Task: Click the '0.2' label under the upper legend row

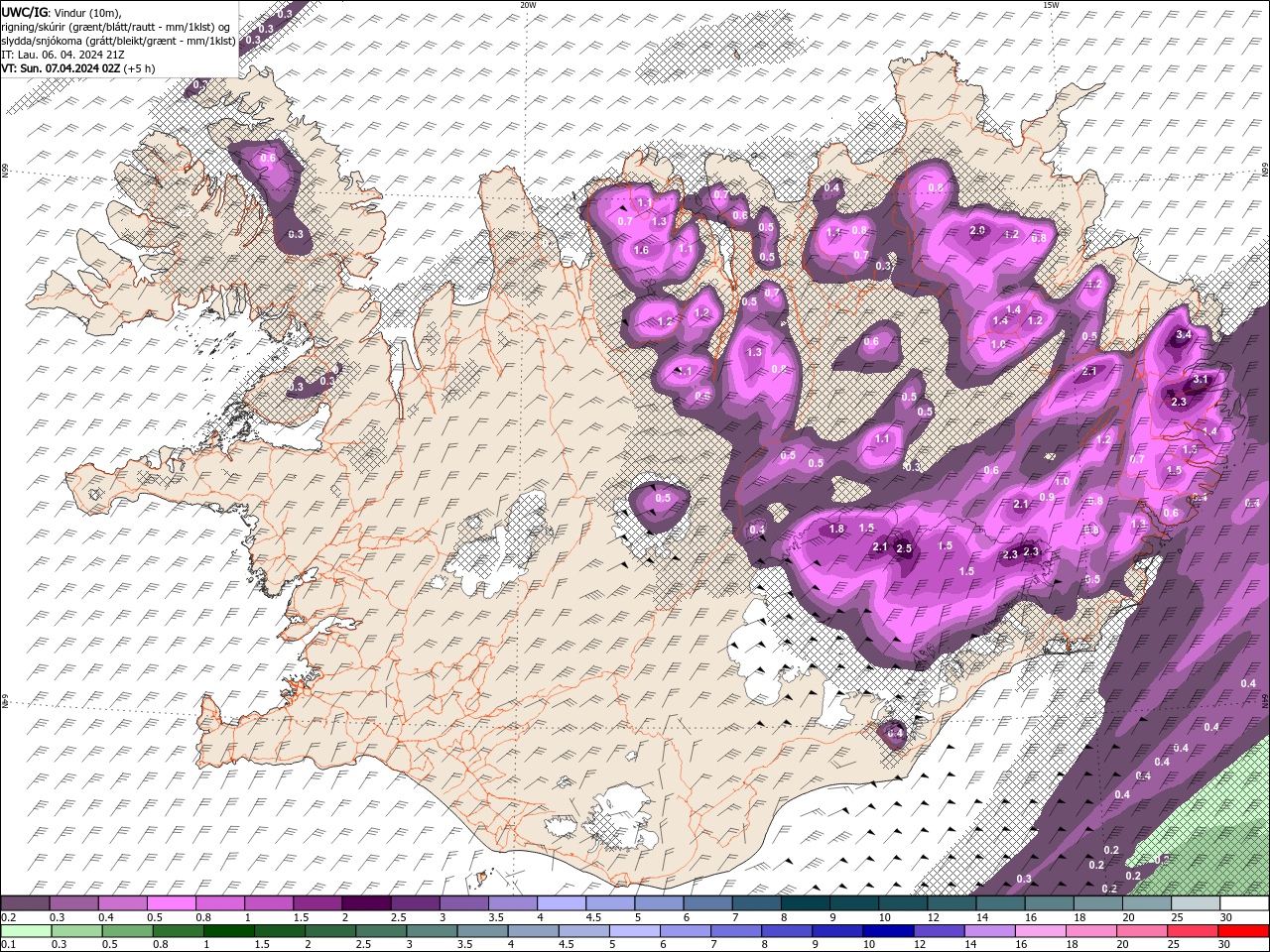Action: [8, 917]
